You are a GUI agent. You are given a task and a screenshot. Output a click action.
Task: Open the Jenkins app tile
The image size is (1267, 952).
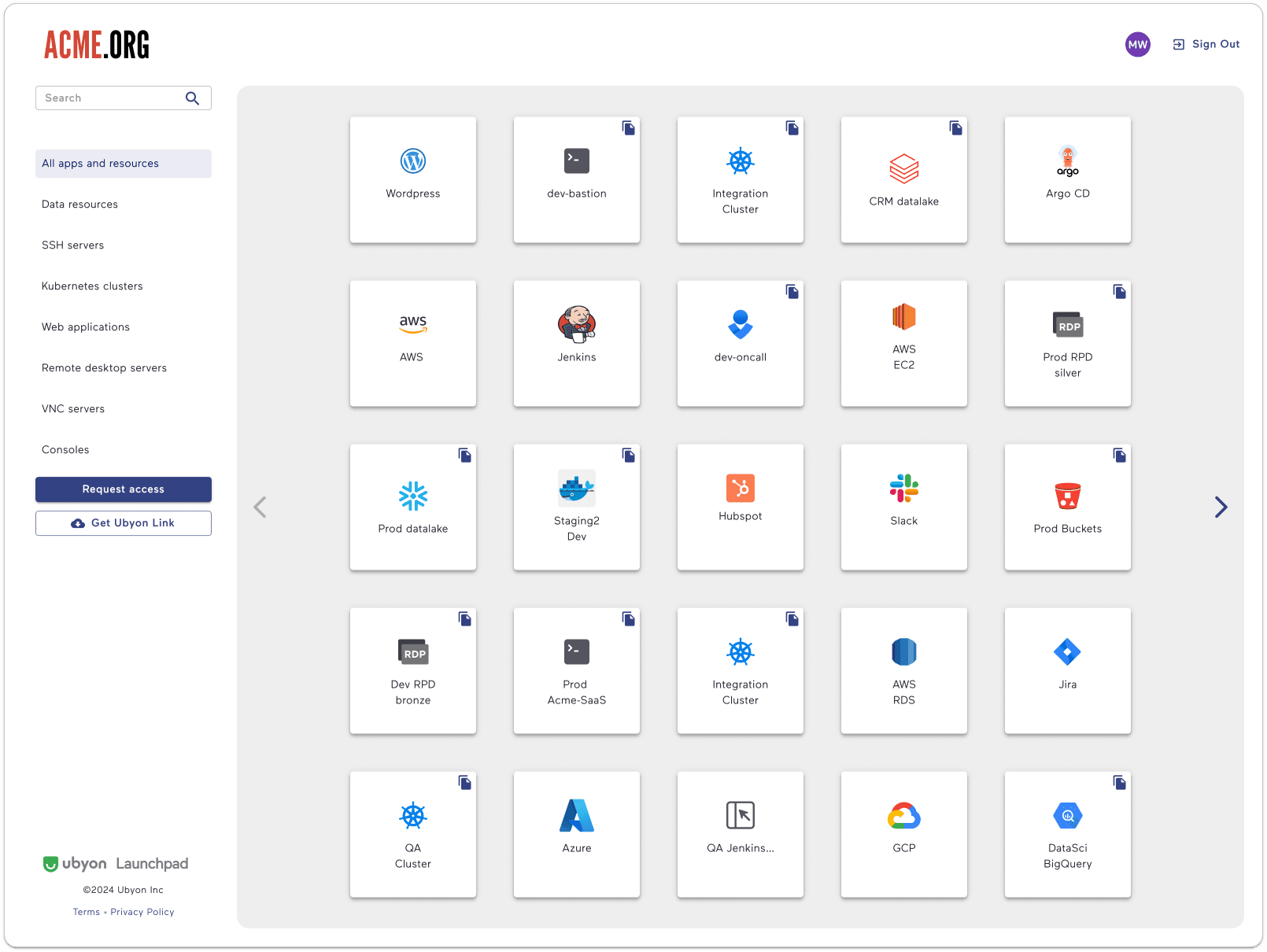pyautogui.click(x=577, y=344)
